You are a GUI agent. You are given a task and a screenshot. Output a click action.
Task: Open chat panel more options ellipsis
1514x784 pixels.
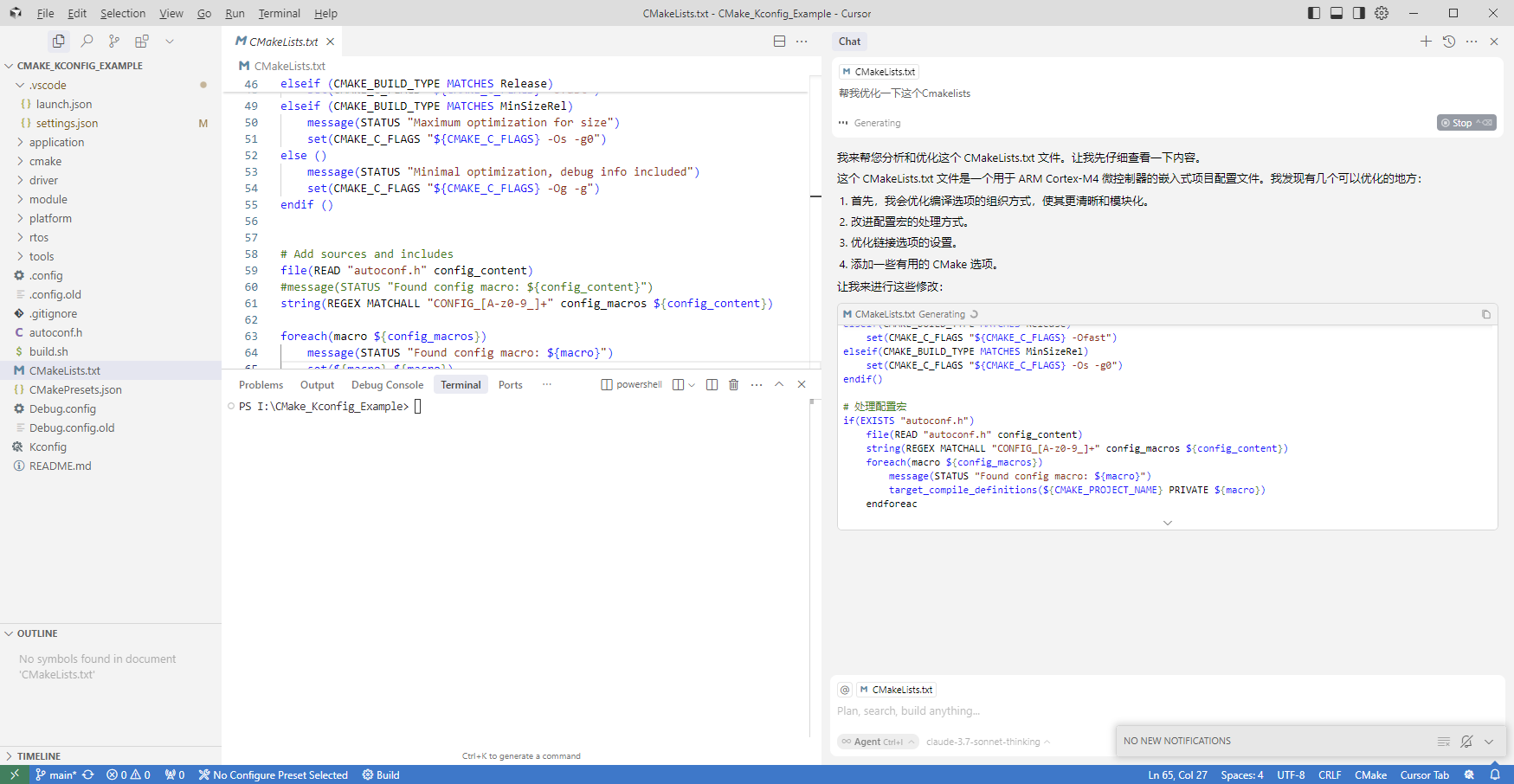tap(1472, 42)
